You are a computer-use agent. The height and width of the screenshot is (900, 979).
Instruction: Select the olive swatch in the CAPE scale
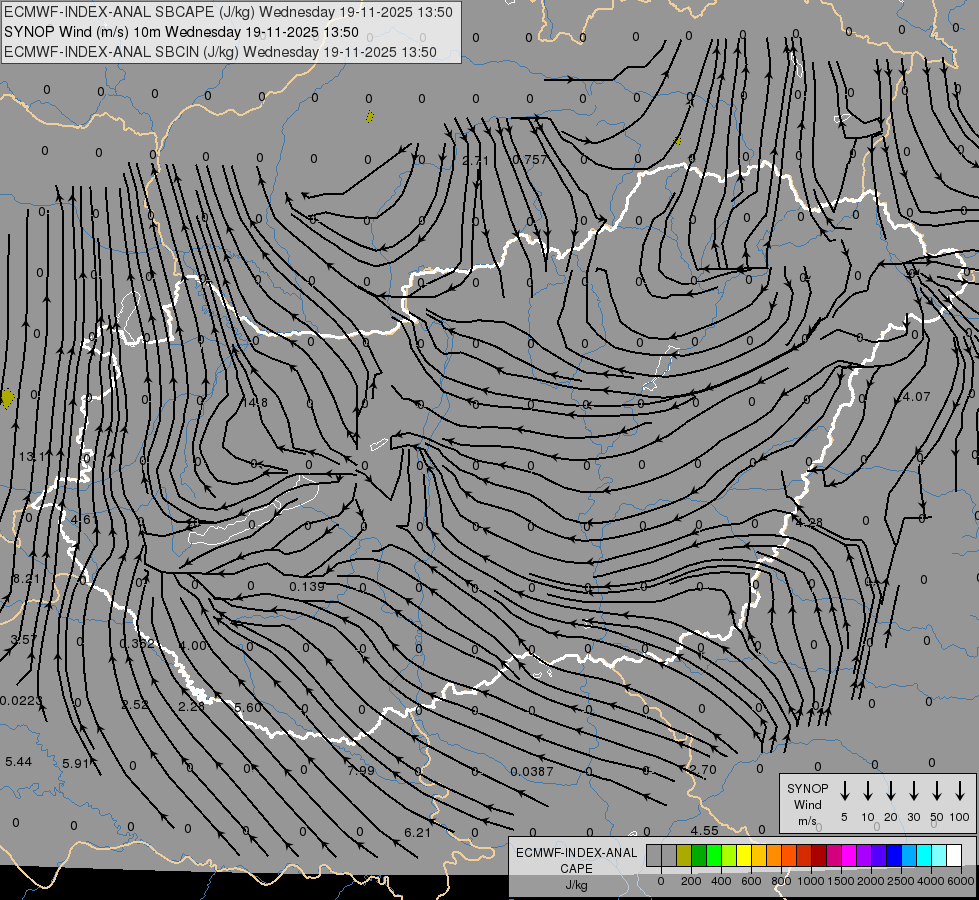click(684, 855)
